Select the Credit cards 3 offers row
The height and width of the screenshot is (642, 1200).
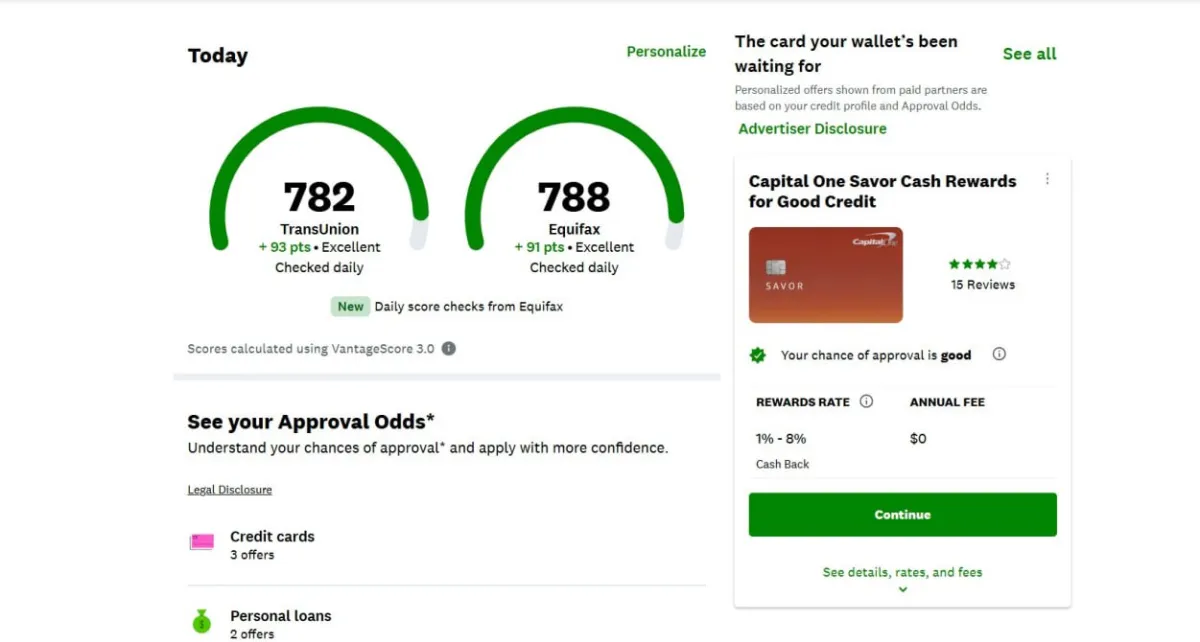[x=446, y=545]
